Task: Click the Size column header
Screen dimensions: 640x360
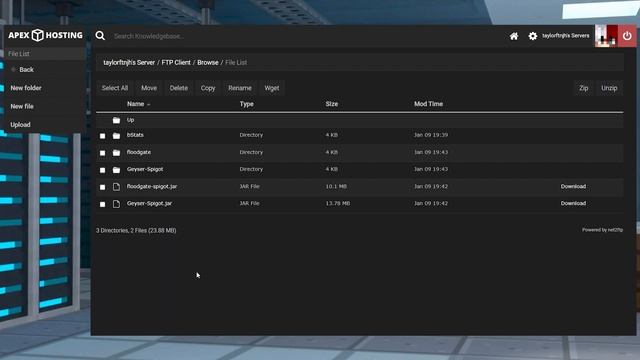Action: pos(331,104)
